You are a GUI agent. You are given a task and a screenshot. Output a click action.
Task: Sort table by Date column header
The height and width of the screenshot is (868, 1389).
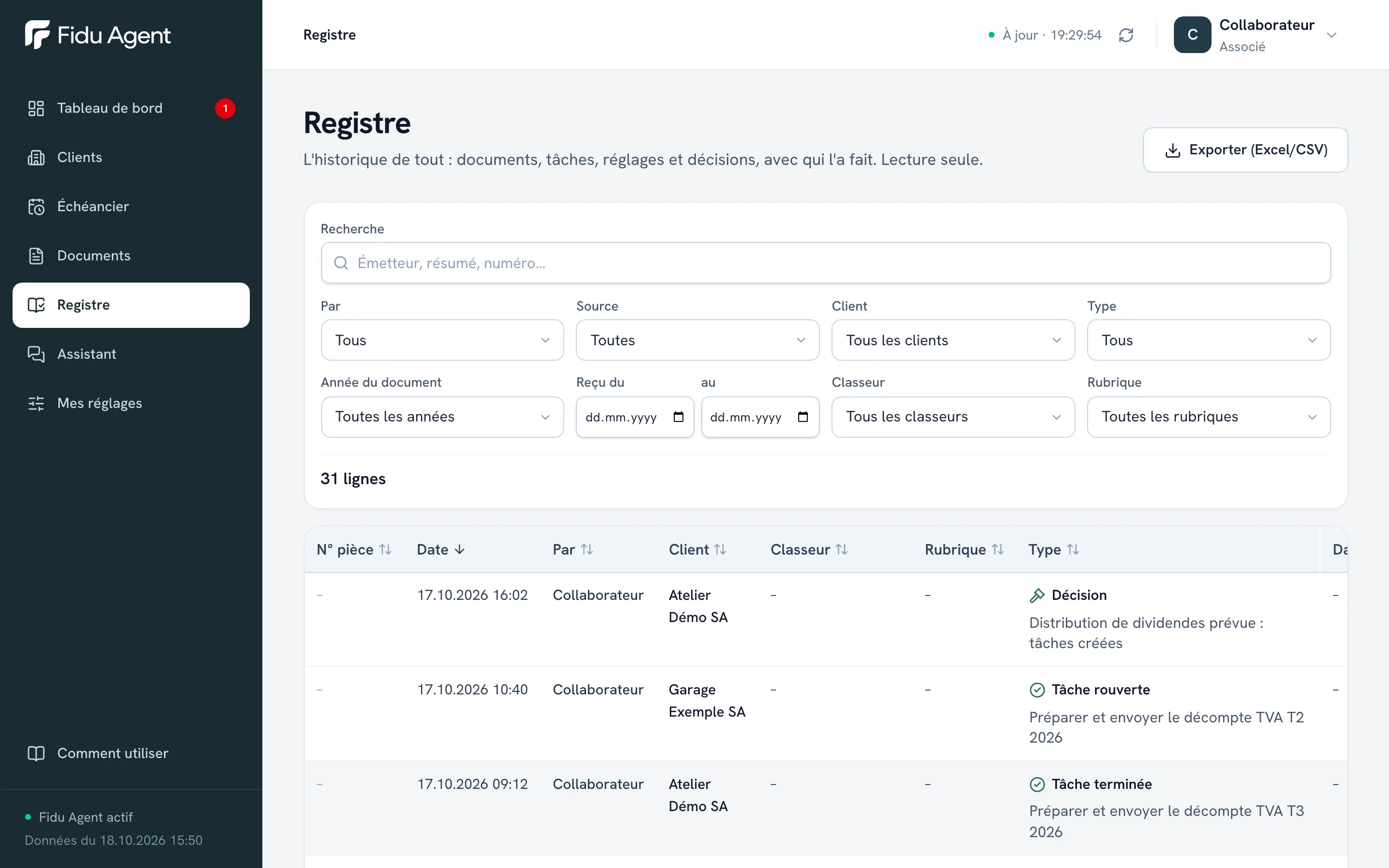441,550
